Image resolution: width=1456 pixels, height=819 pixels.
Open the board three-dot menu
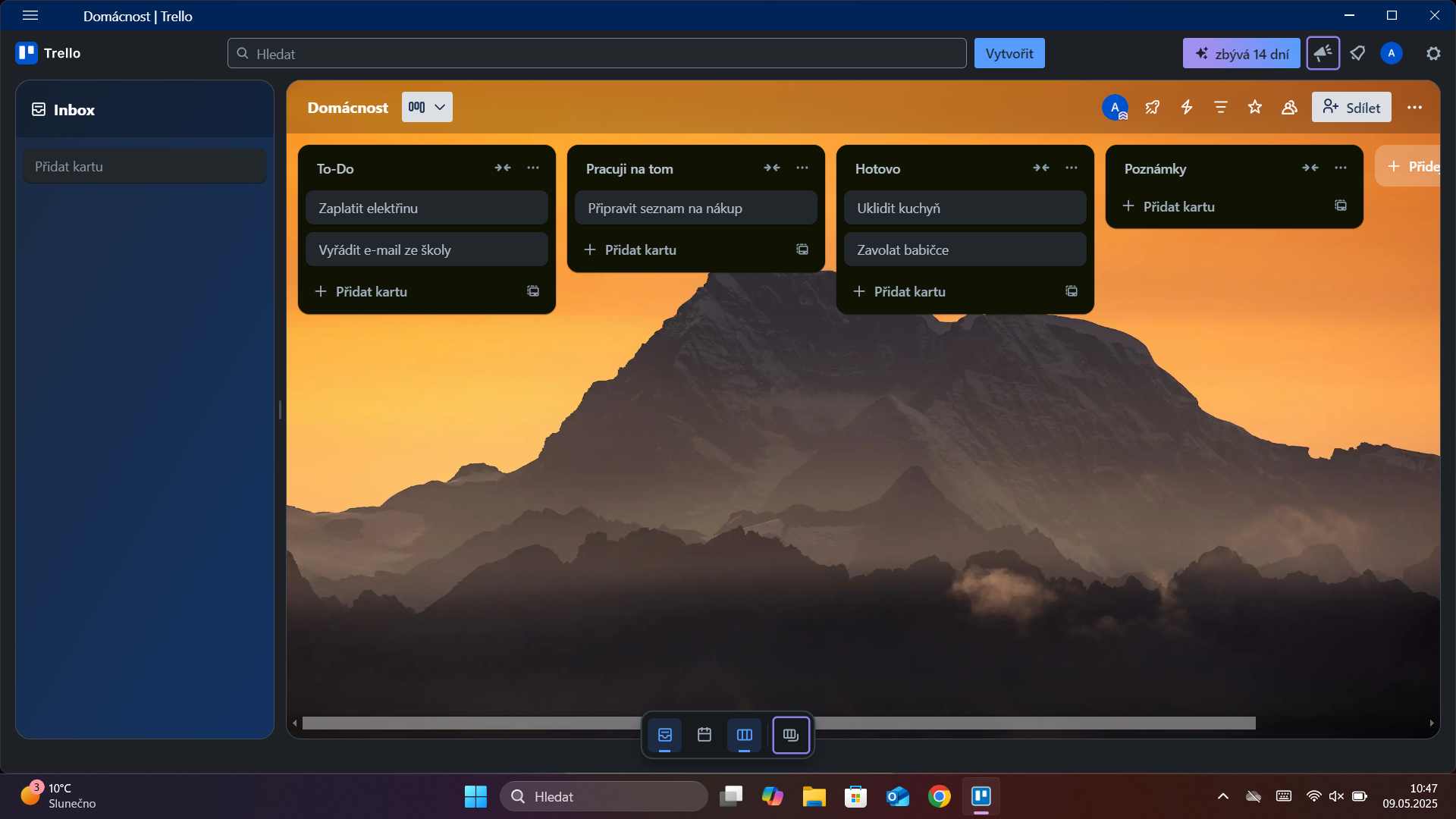1415,107
